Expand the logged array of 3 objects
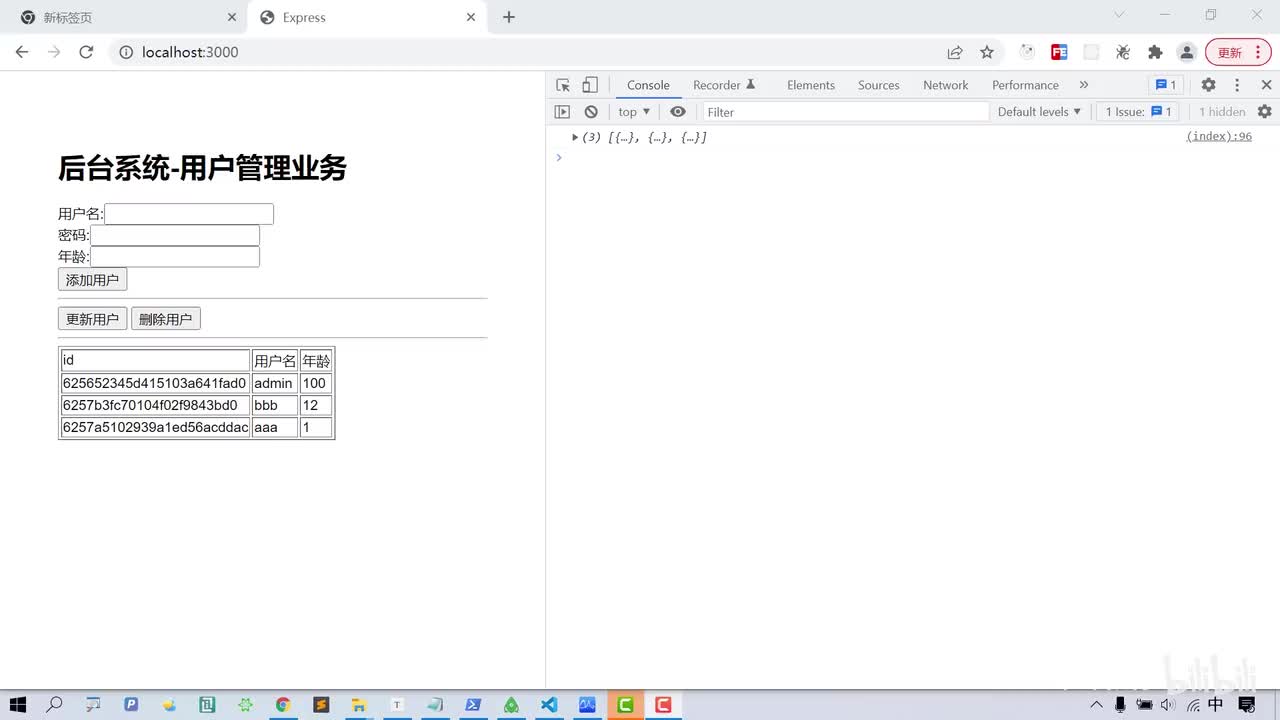Image resolution: width=1280 pixels, height=720 pixels. point(575,137)
